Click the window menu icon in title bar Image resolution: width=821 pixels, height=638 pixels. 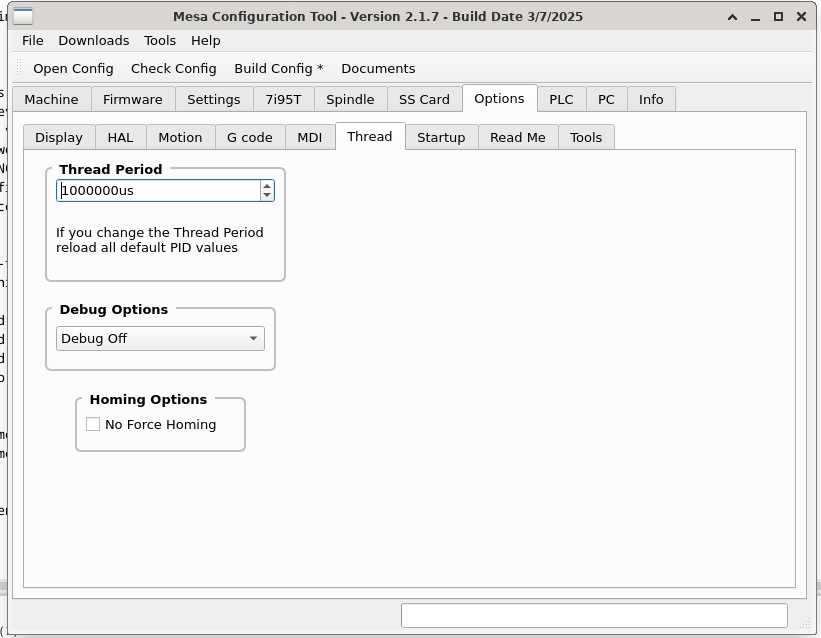tap(23, 16)
